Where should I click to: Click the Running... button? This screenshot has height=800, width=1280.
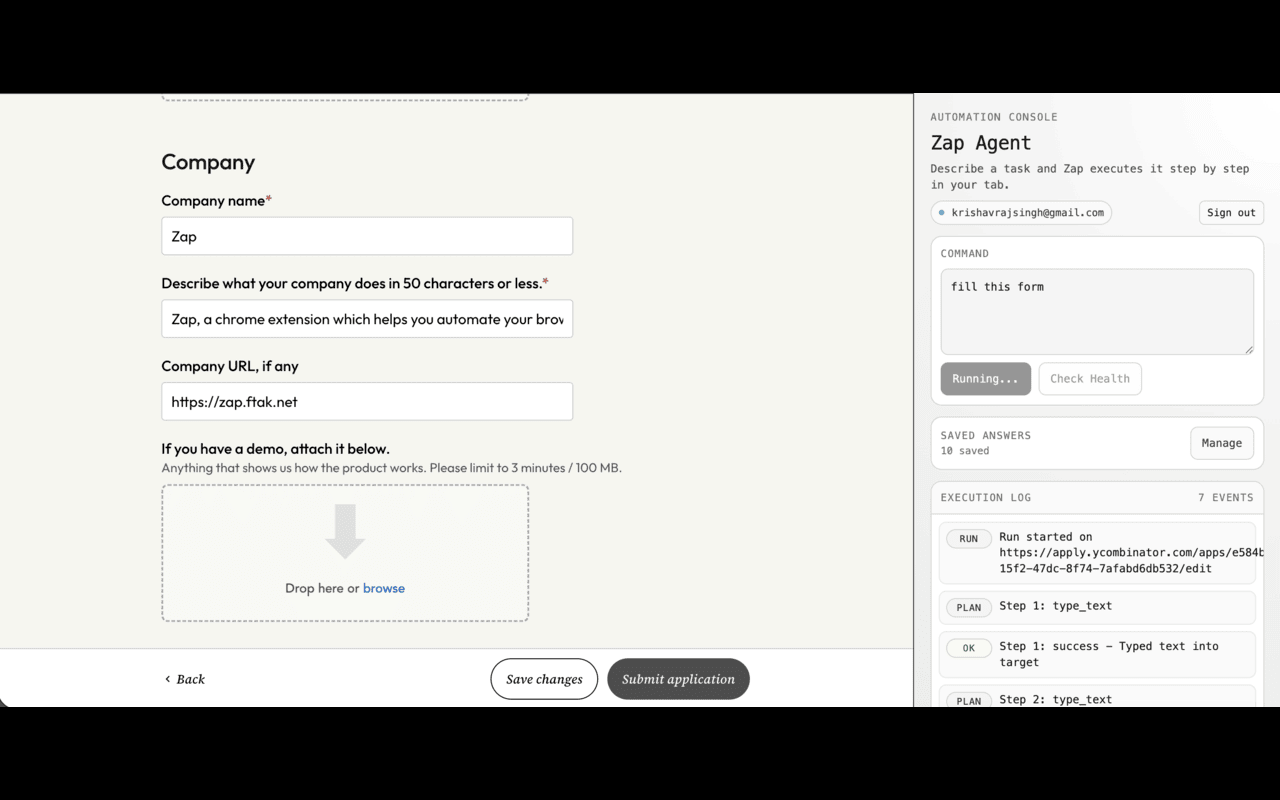pos(985,379)
